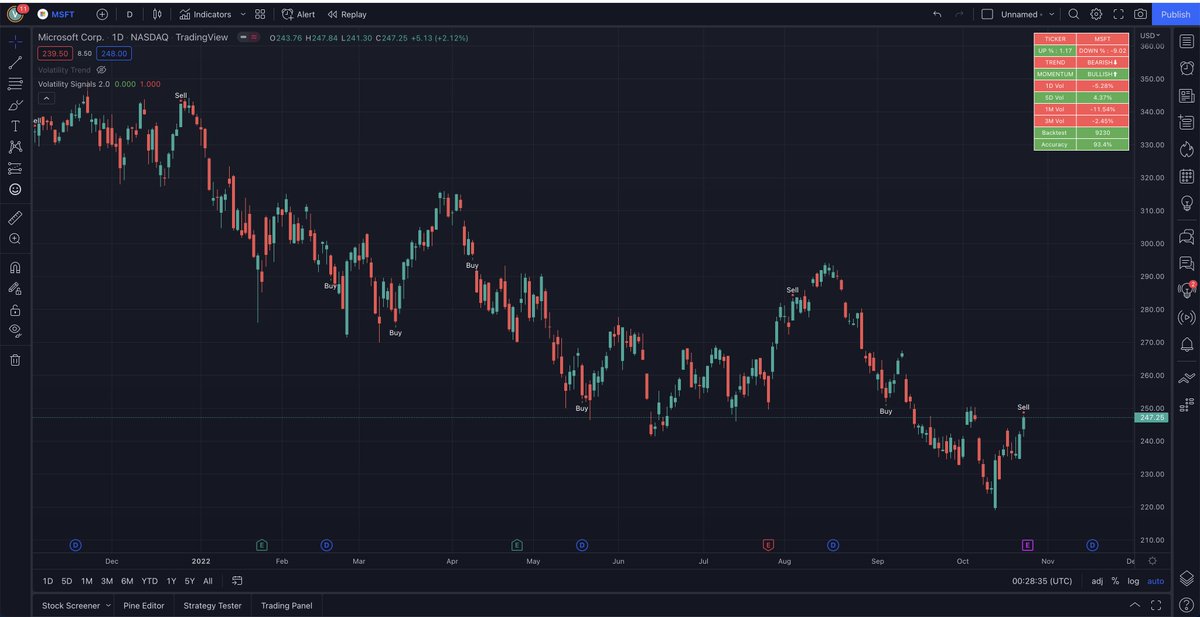Click the compare or add symbol plus icon
This screenshot has width=1200, height=617.
point(102,14)
